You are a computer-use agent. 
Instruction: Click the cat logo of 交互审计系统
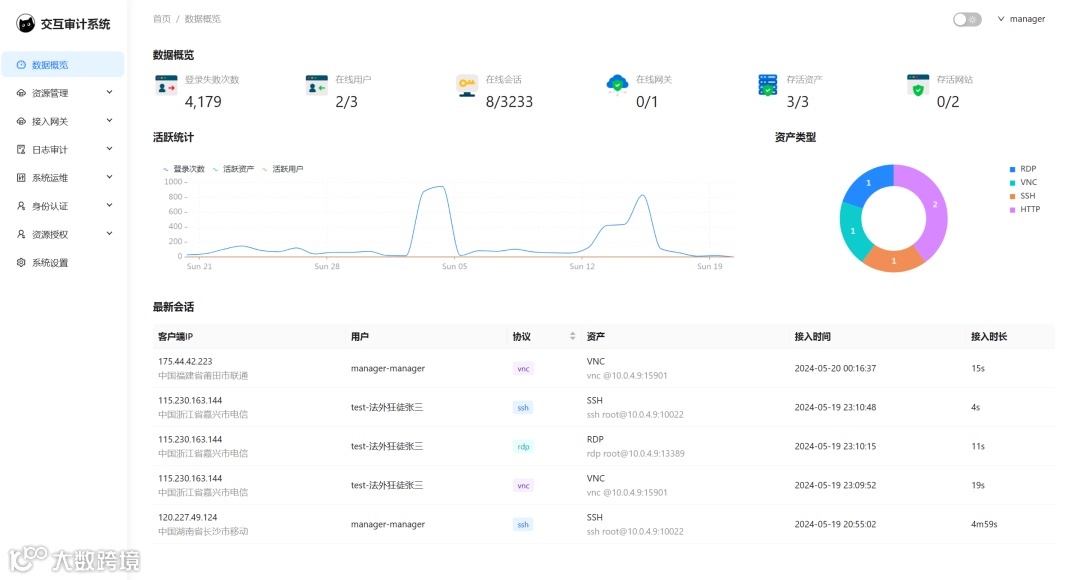pyautogui.click(x=25, y=24)
